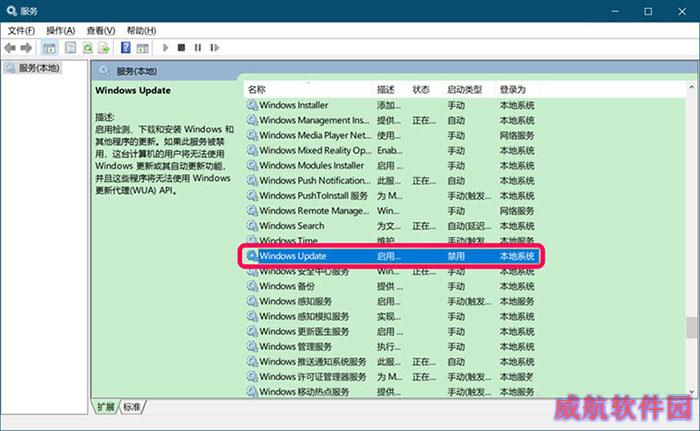Sort by the 状态 column header
This screenshot has width=700, height=431.
(426, 89)
